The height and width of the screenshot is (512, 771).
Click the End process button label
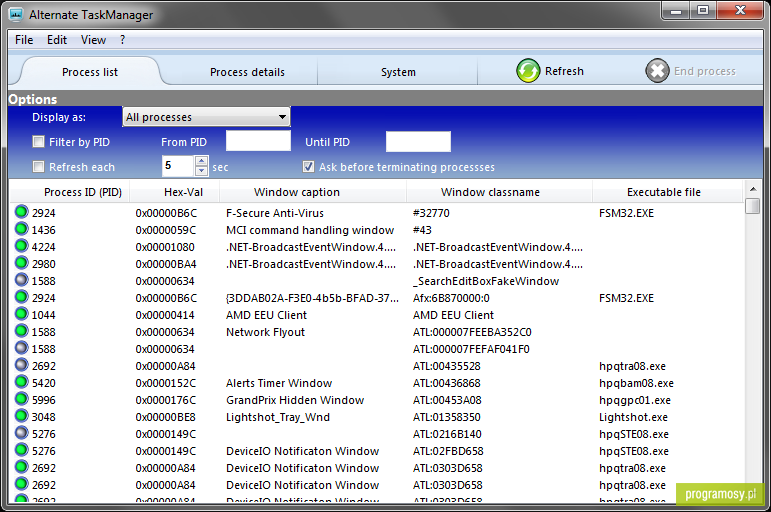[705, 71]
